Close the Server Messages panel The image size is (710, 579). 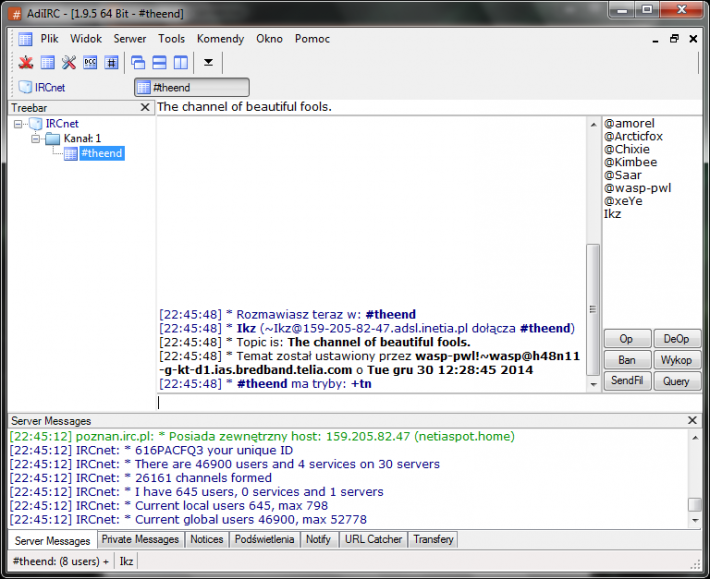tap(692, 420)
